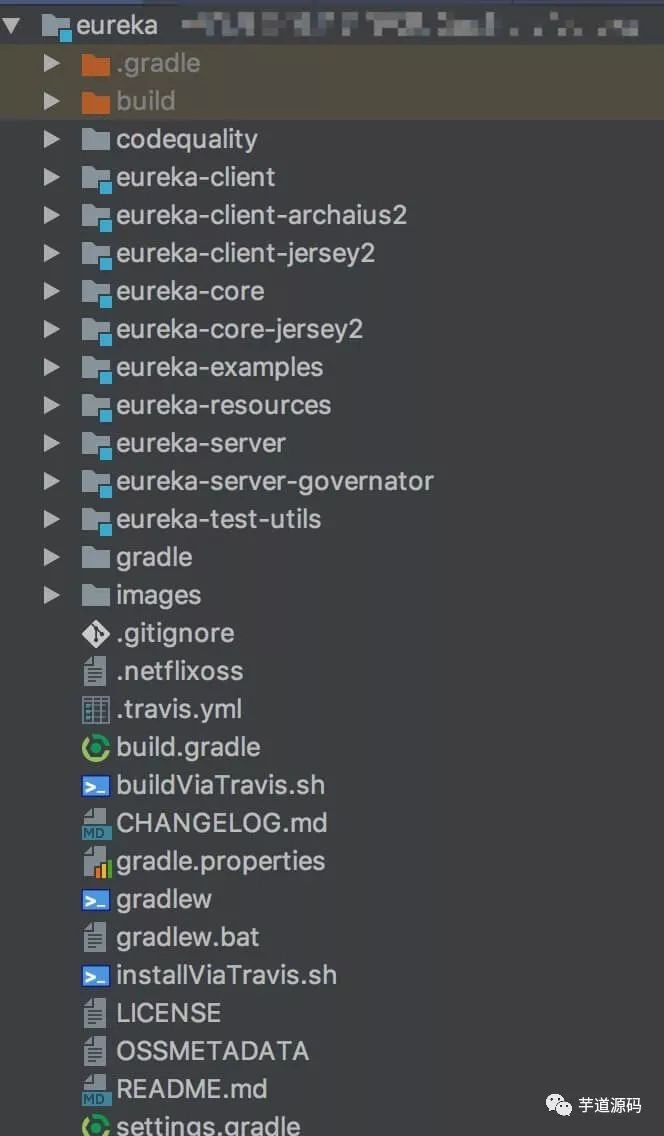The width and height of the screenshot is (664, 1136).
Task: Click the eureka-server-governator module icon
Action: click(96, 483)
